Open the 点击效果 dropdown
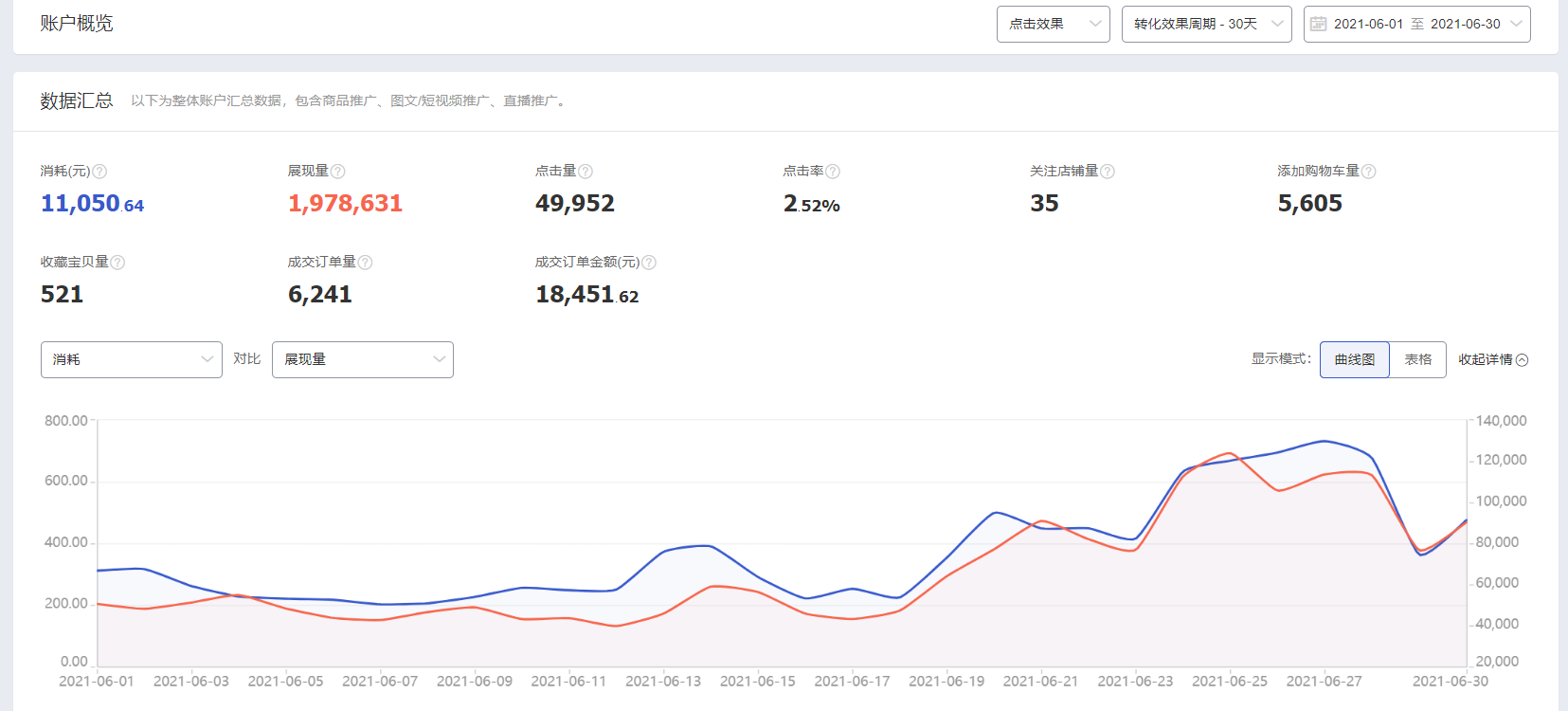1568x711 pixels. [1053, 24]
